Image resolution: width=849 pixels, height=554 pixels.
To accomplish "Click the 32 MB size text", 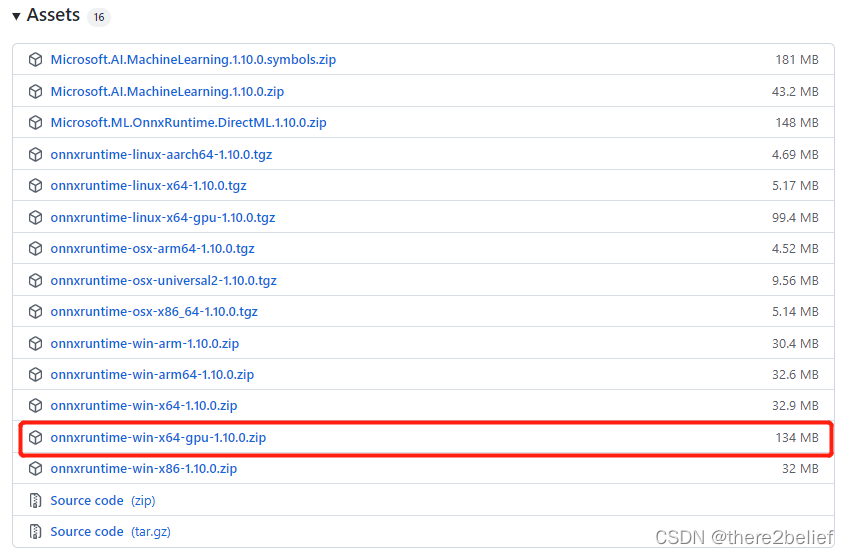I will 800,468.
